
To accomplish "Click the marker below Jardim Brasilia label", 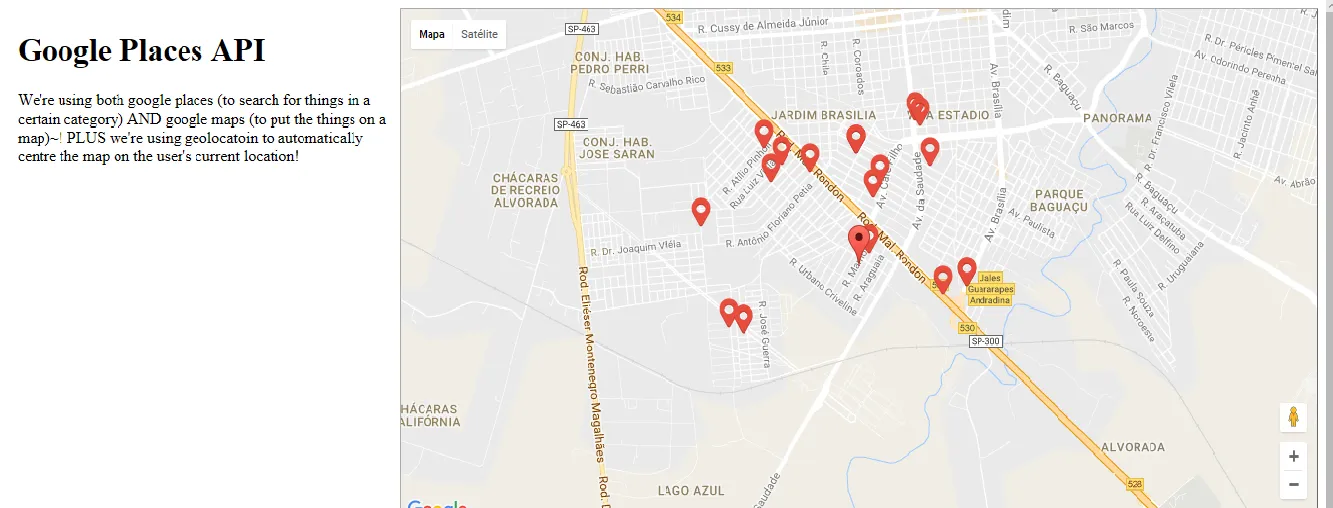I will click(x=856, y=138).
